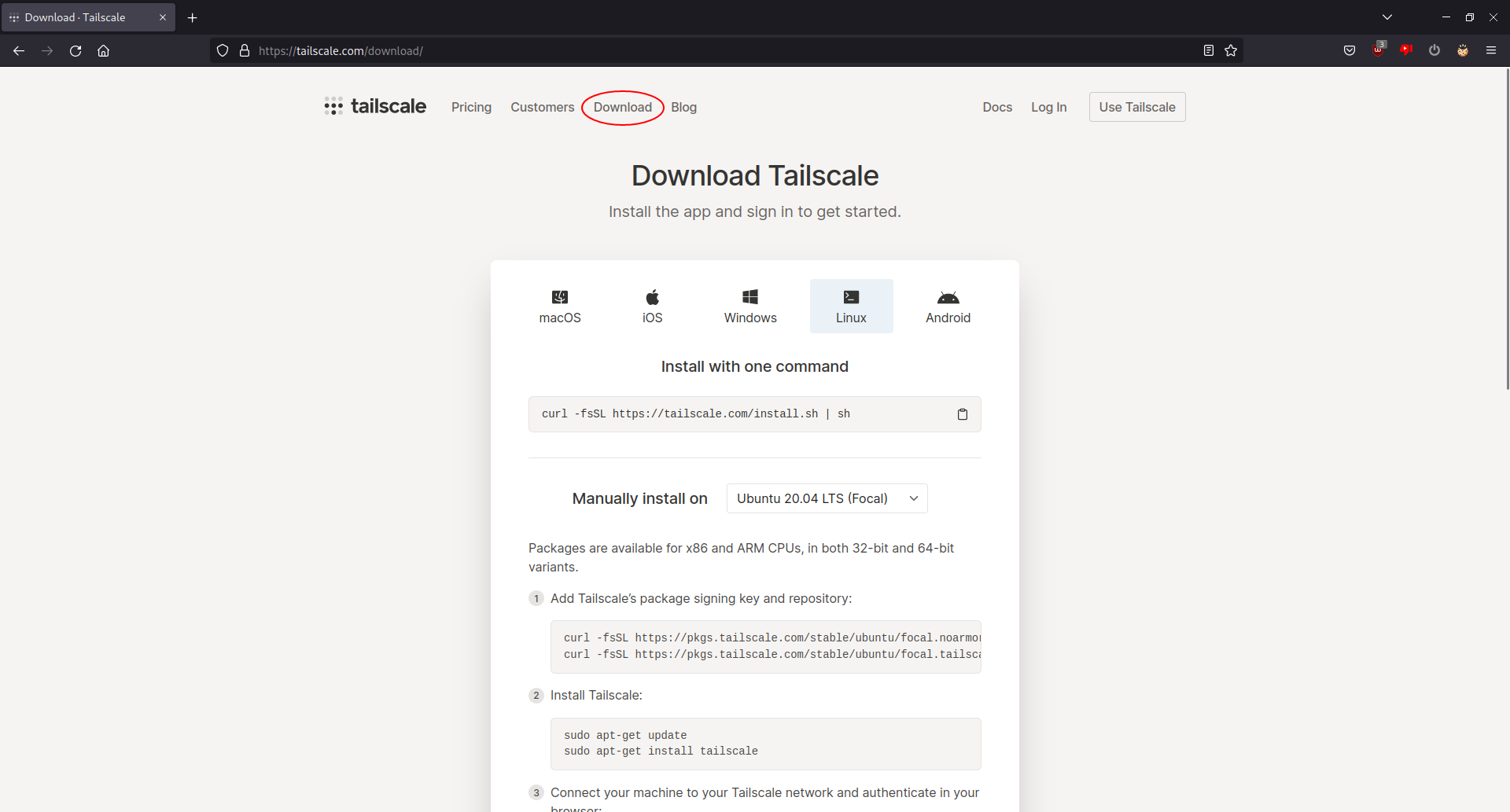Select the Android platform tab
1510x812 pixels.
point(948,307)
